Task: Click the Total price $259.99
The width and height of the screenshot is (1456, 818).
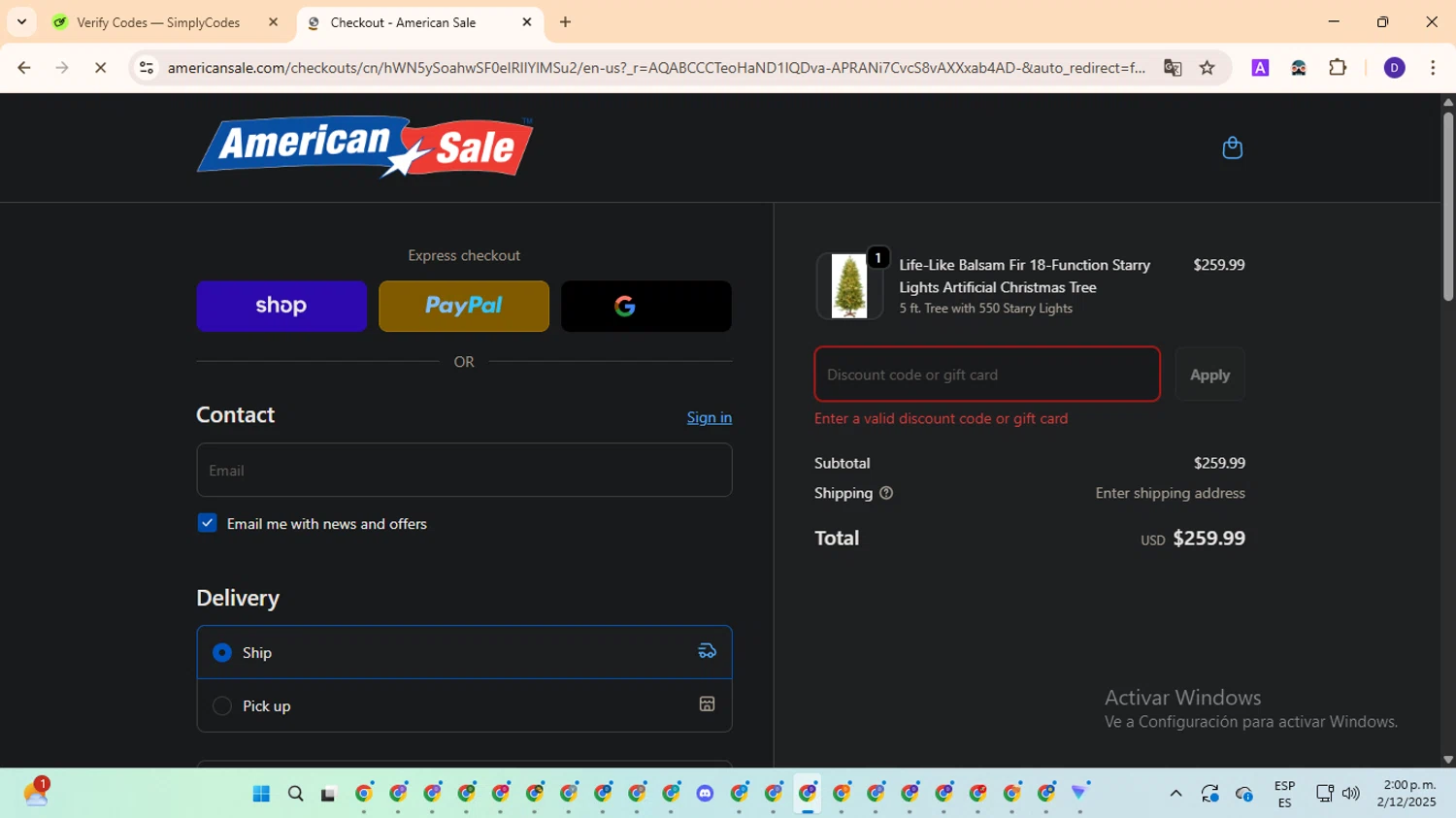Action: pos(1208,539)
